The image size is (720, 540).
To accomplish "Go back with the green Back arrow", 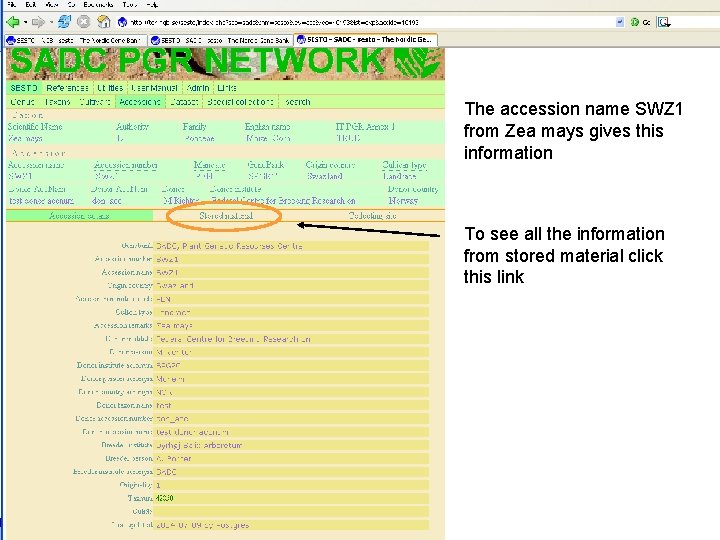I will 12,22.
